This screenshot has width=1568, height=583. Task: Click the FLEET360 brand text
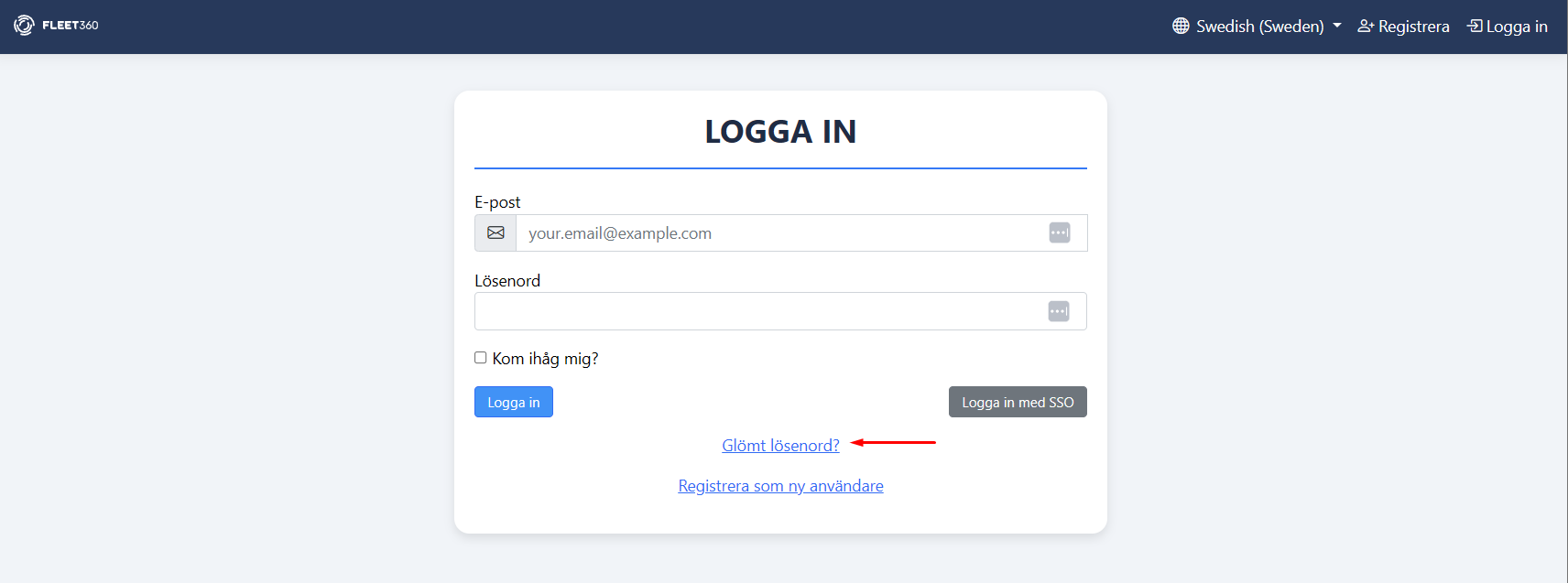(71, 26)
